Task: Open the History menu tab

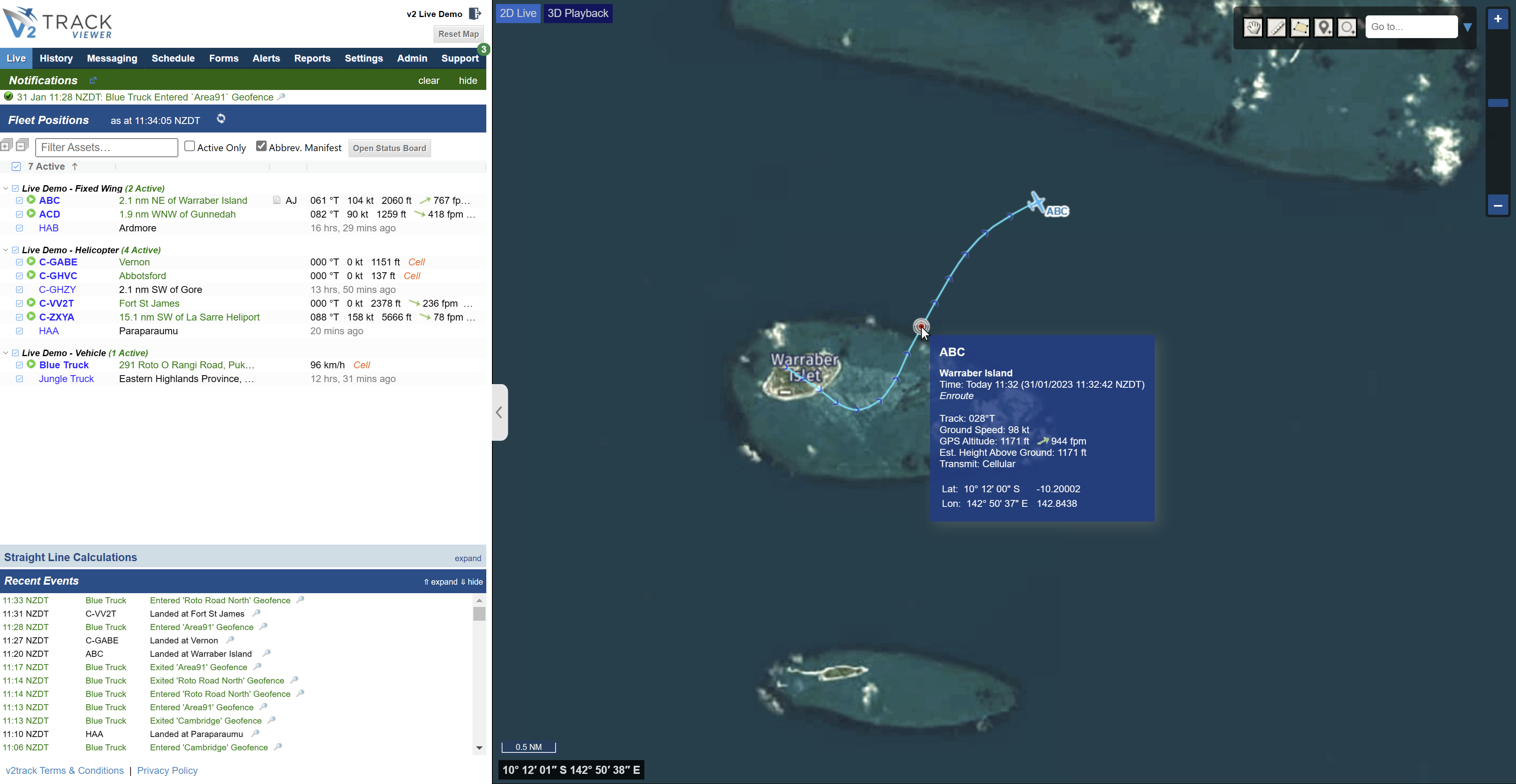Action: (56, 58)
